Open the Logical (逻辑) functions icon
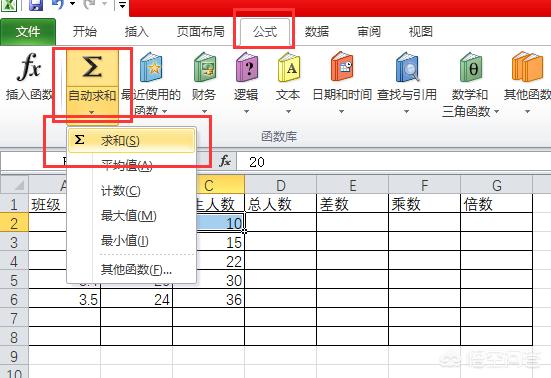The width and height of the screenshot is (551, 378). pyautogui.click(x=247, y=67)
